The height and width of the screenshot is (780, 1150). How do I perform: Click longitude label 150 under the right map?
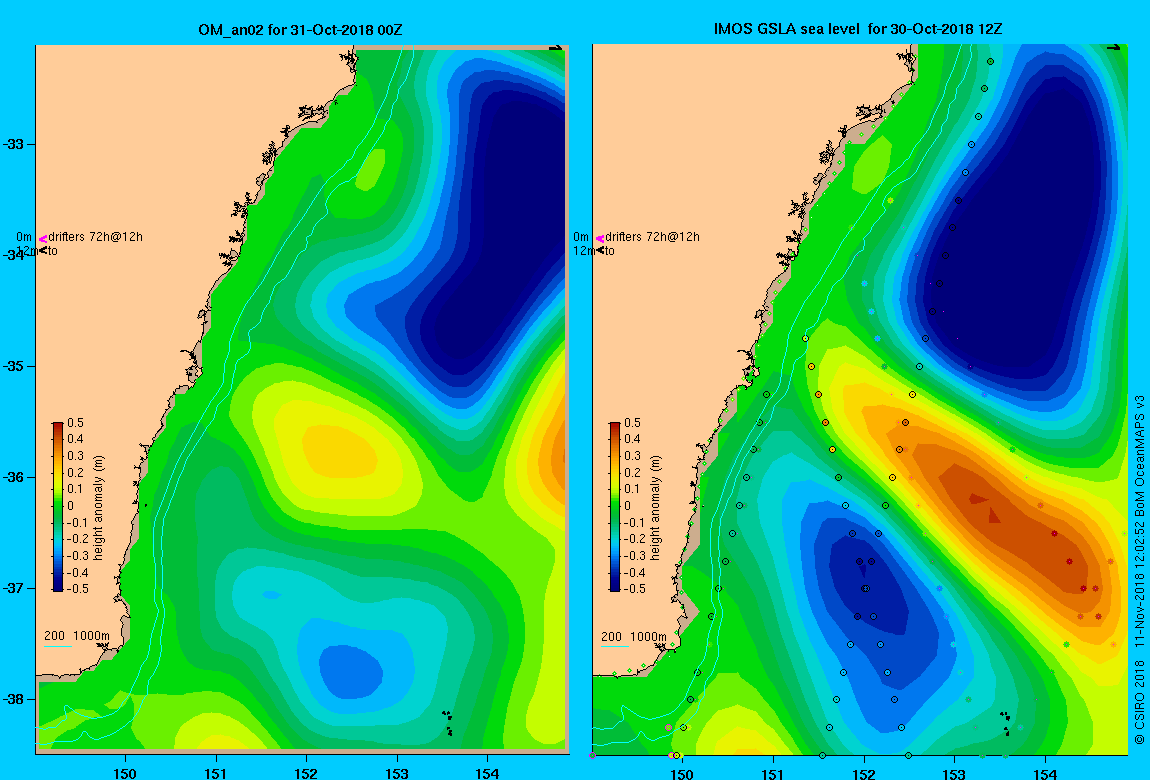[x=682, y=773]
